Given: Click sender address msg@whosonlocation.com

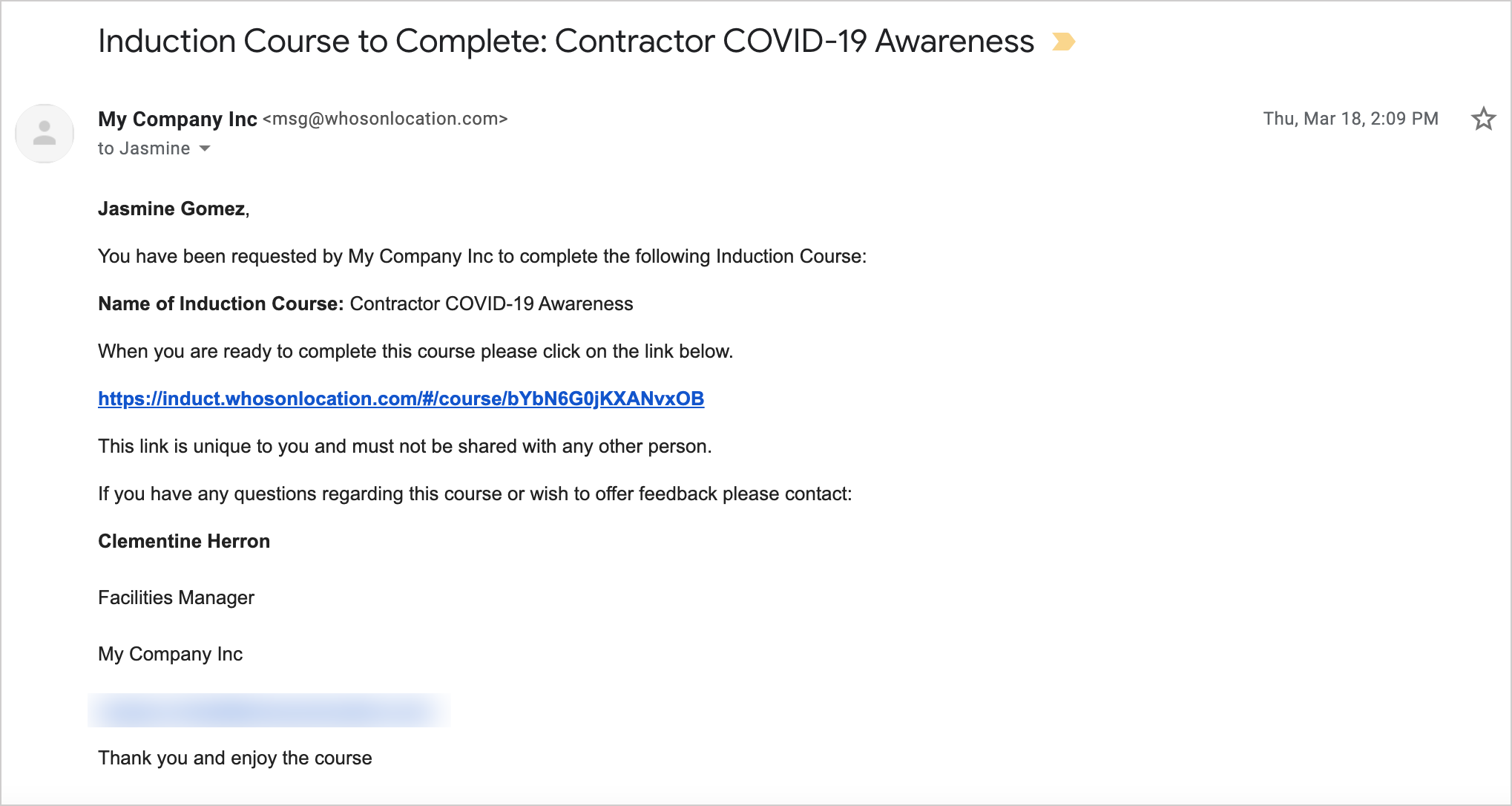Looking at the screenshot, I should [x=385, y=119].
